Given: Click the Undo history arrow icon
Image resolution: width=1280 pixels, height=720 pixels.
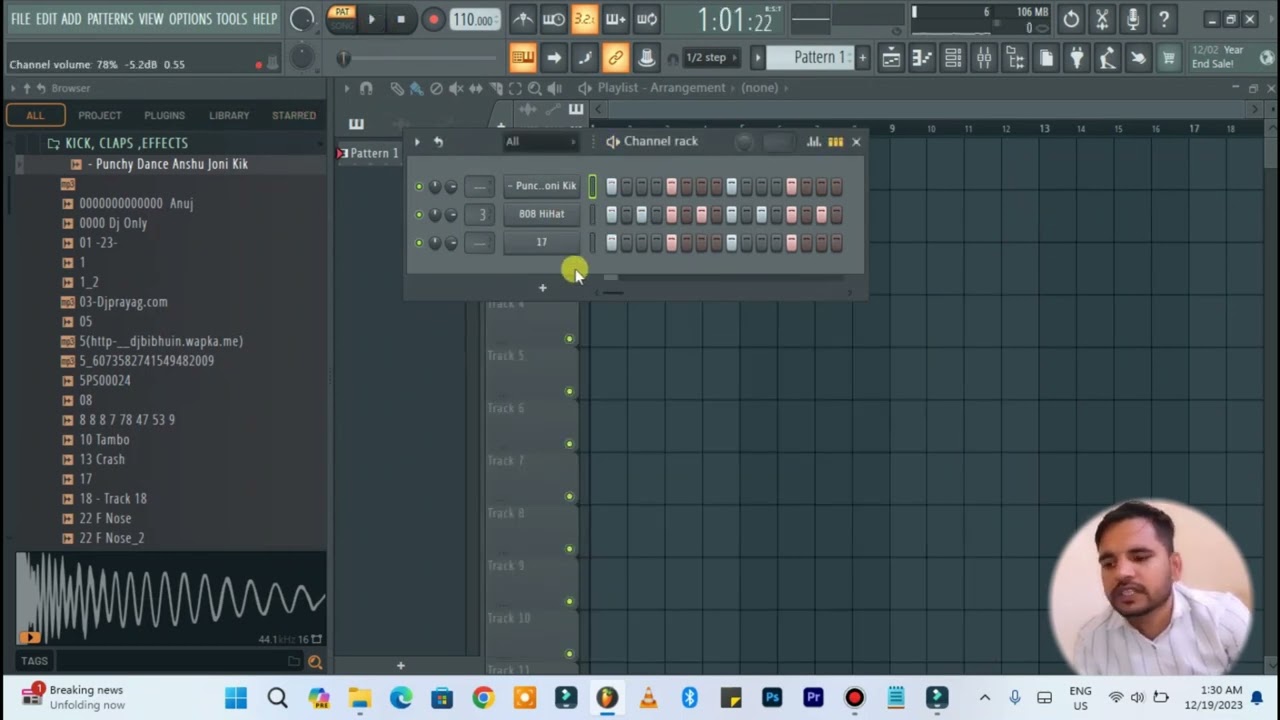Looking at the screenshot, I should tap(1071, 19).
